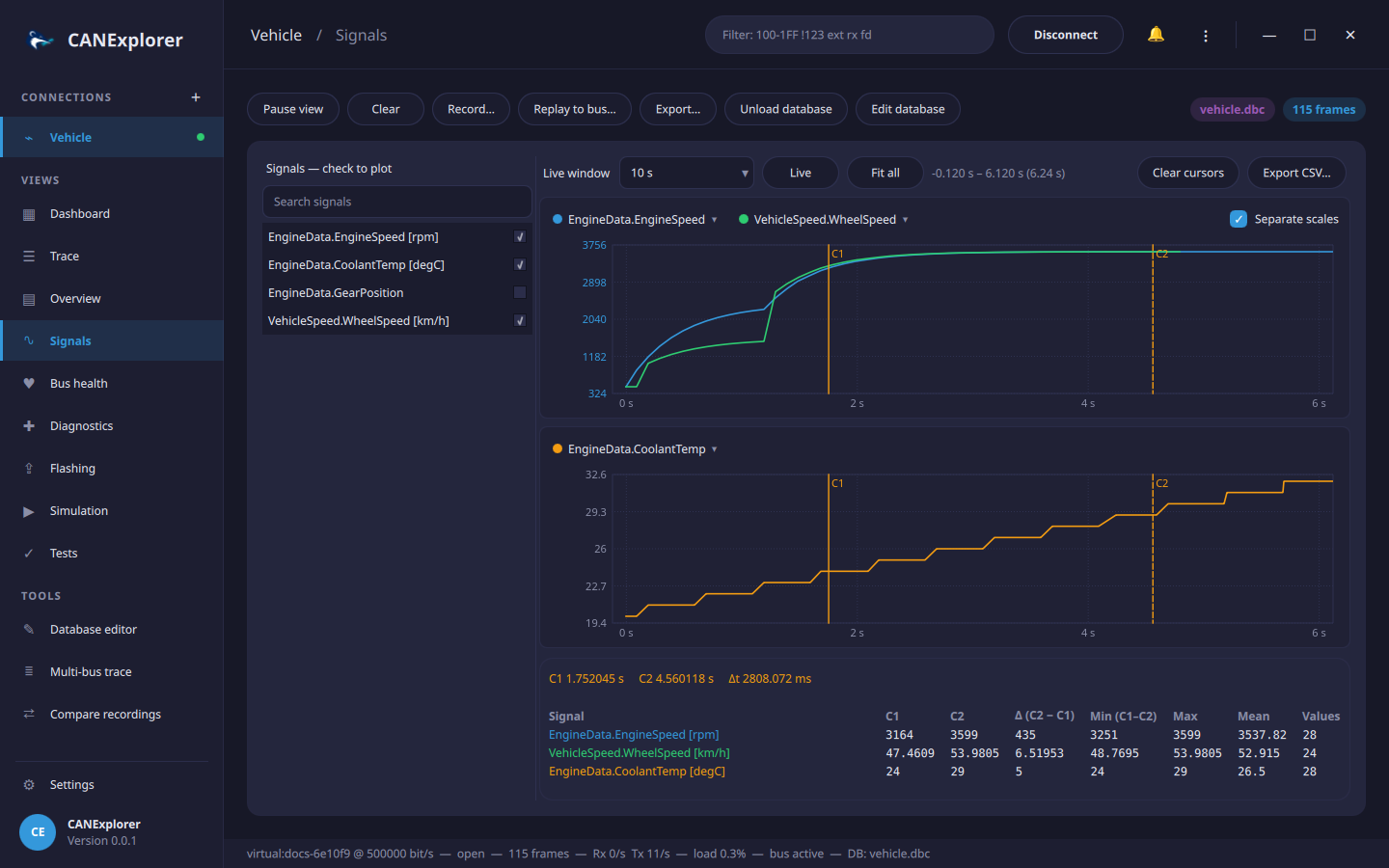This screenshot has height=868, width=1389.
Task: Open the three-dot more options menu
Action: pyautogui.click(x=1206, y=36)
